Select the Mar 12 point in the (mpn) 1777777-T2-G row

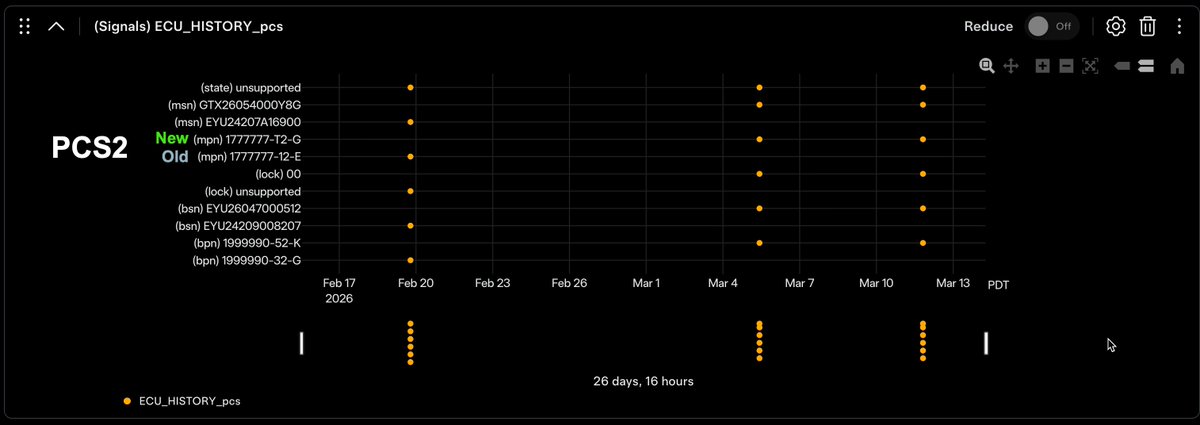click(x=923, y=139)
